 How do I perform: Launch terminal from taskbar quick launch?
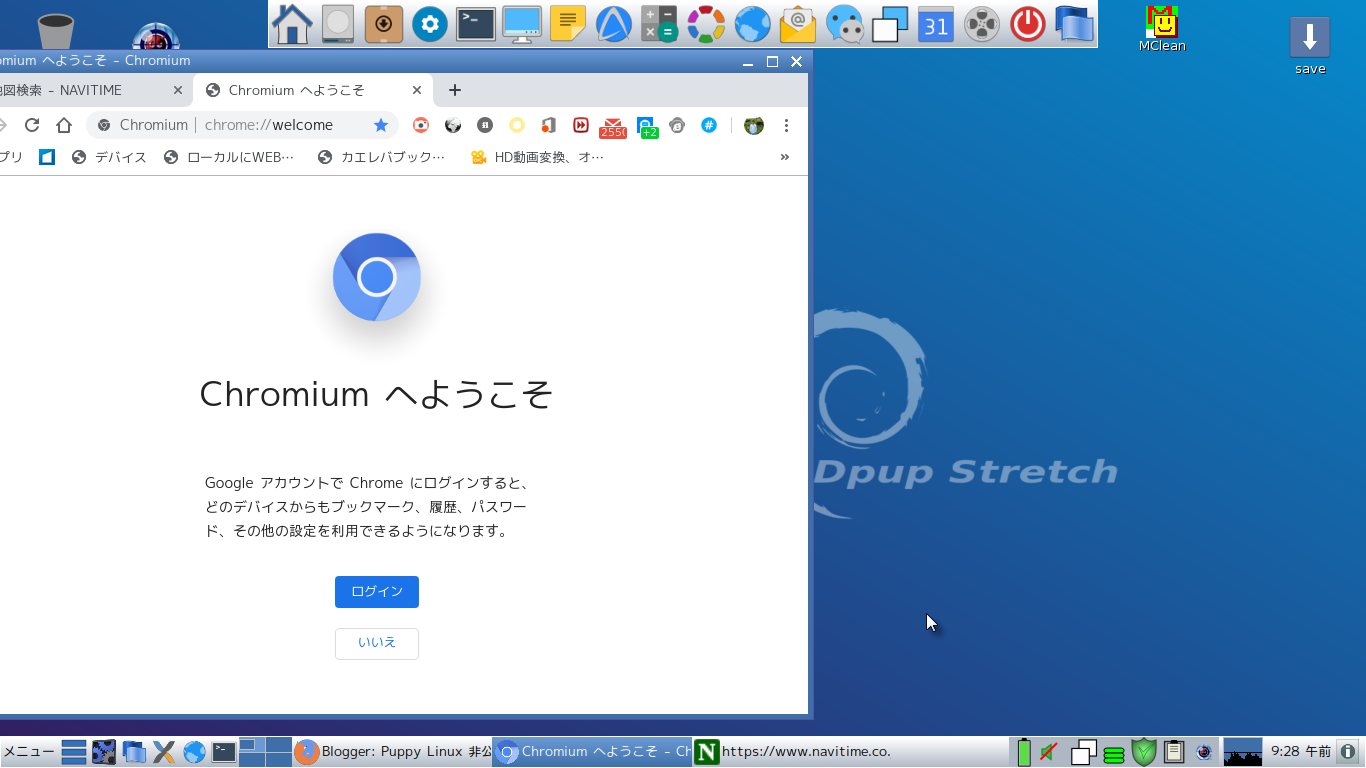pos(224,751)
